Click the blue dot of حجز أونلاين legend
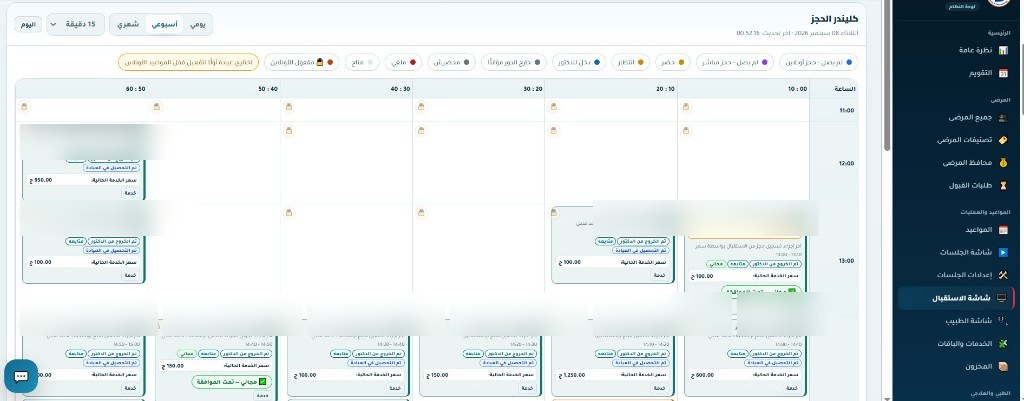Image resolution: width=1024 pixels, height=401 pixels. (849, 63)
